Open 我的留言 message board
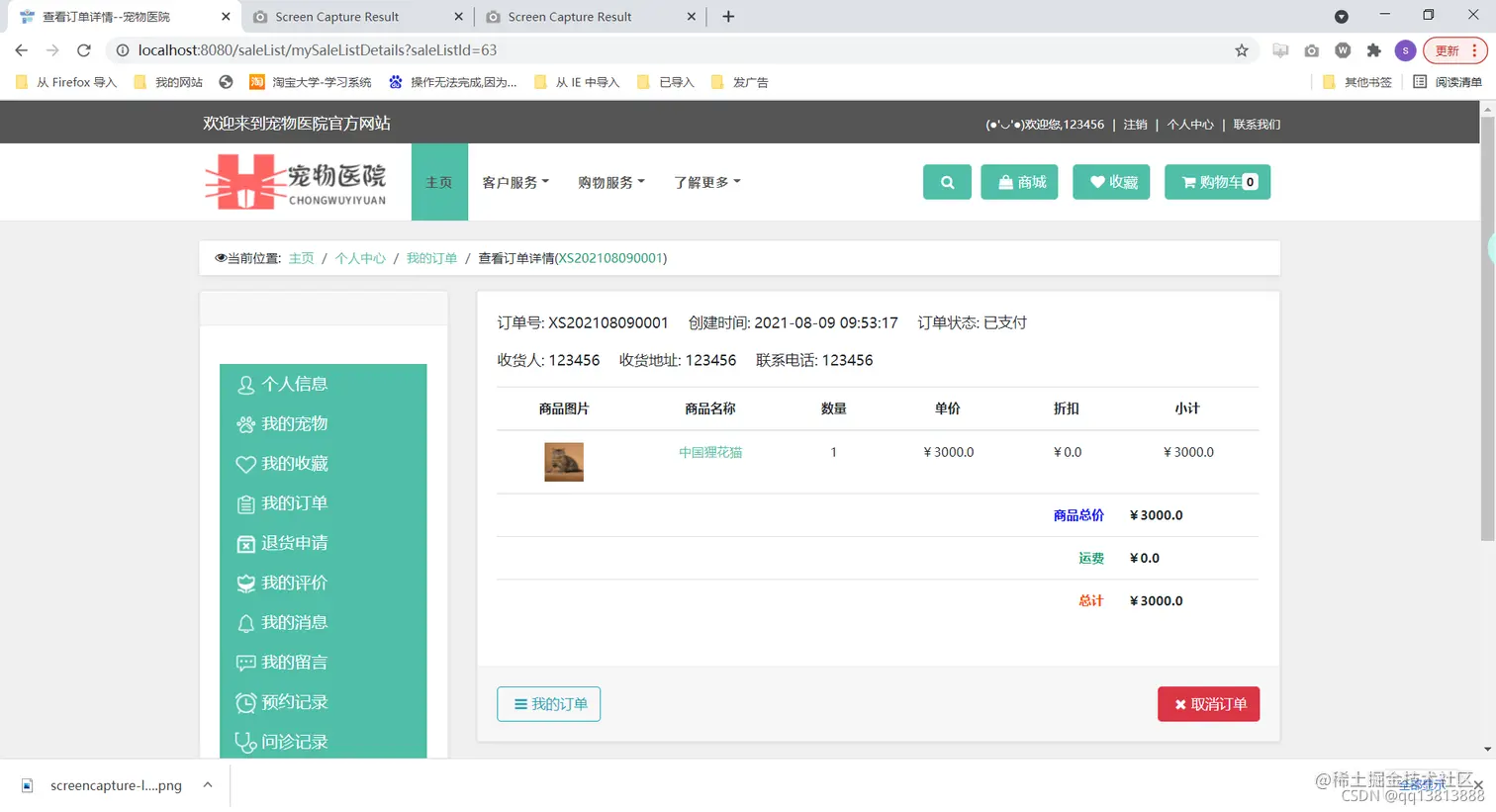 click(x=294, y=662)
